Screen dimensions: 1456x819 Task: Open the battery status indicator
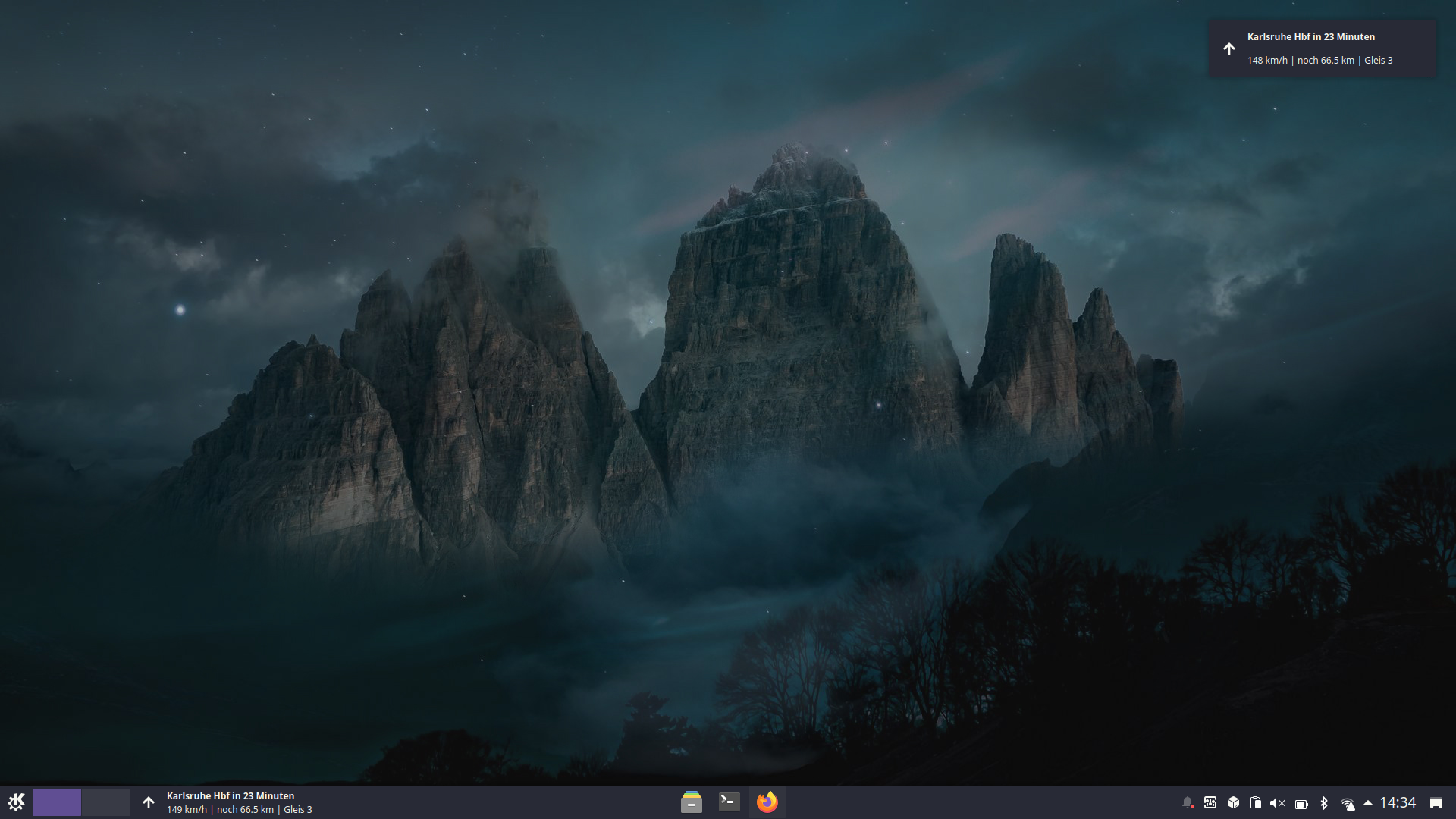click(x=1301, y=803)
